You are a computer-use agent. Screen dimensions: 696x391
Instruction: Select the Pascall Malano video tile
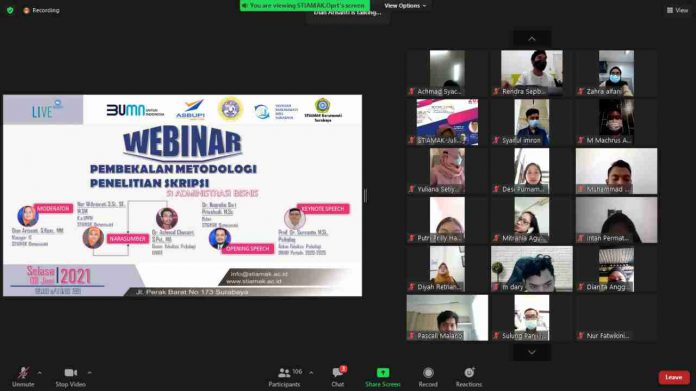coord(447,318)
